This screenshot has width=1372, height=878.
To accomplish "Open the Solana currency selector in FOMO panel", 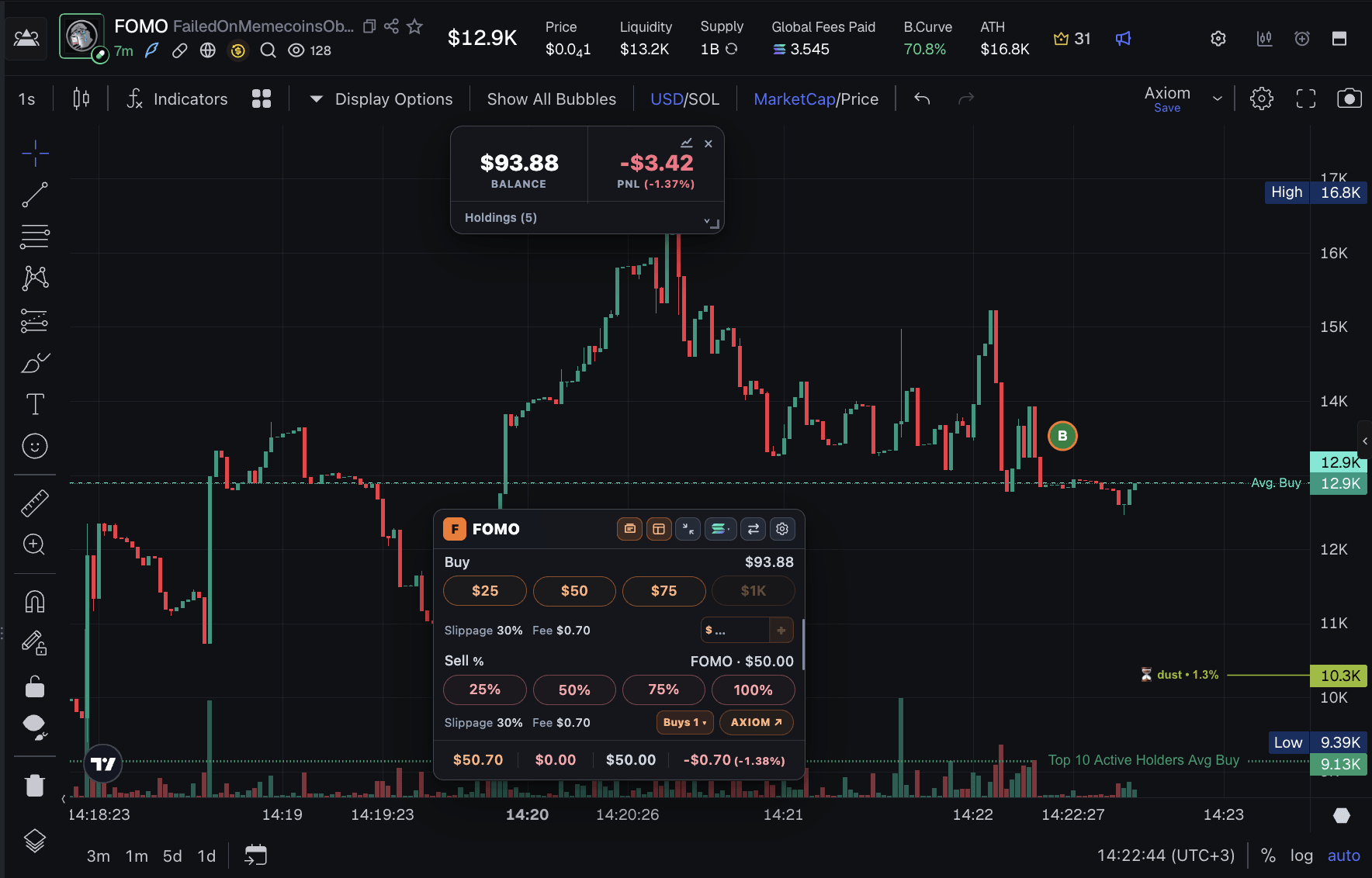I will (720, 529).
